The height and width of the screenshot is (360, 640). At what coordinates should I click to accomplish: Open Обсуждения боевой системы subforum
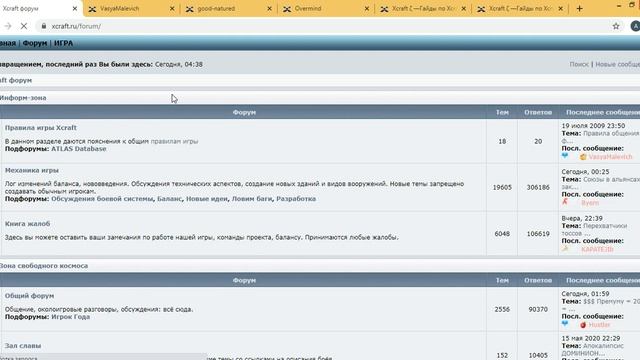click(x=102, y=199)
